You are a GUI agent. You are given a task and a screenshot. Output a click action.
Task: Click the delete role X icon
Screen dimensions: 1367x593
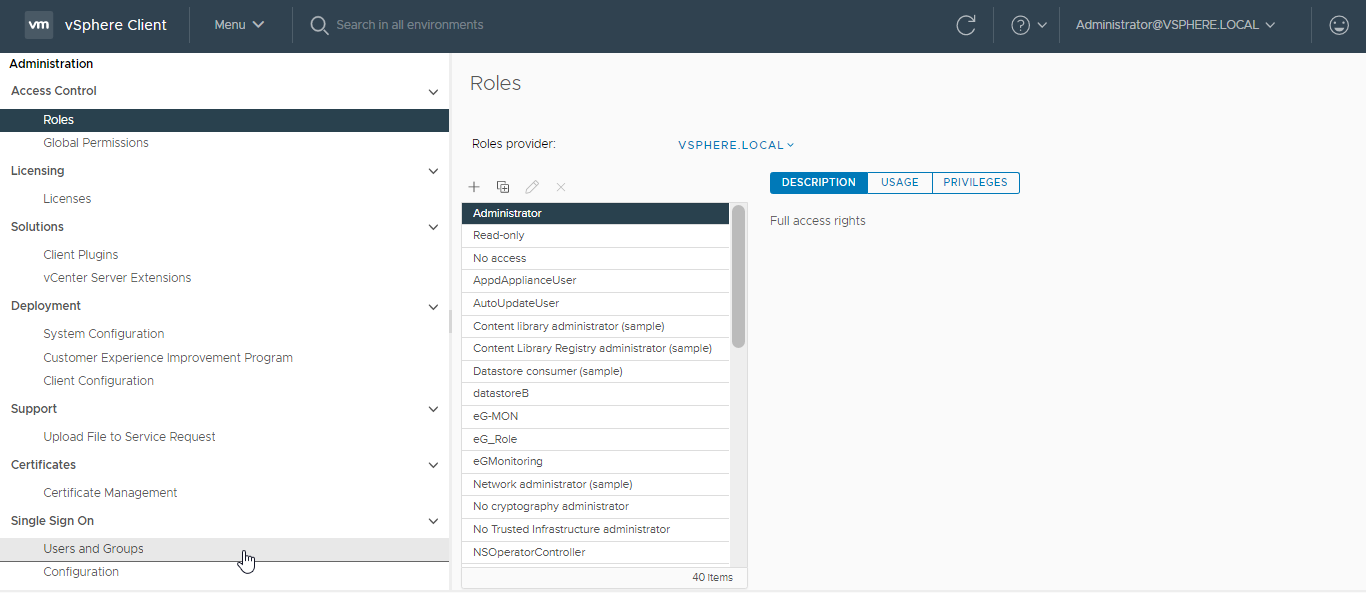(561, 187)
